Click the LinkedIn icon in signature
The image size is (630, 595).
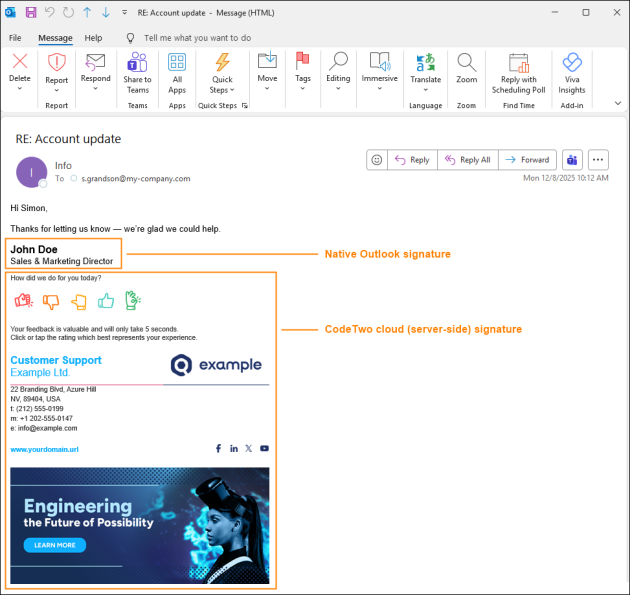pyautogui.click(x=234, y=448)
